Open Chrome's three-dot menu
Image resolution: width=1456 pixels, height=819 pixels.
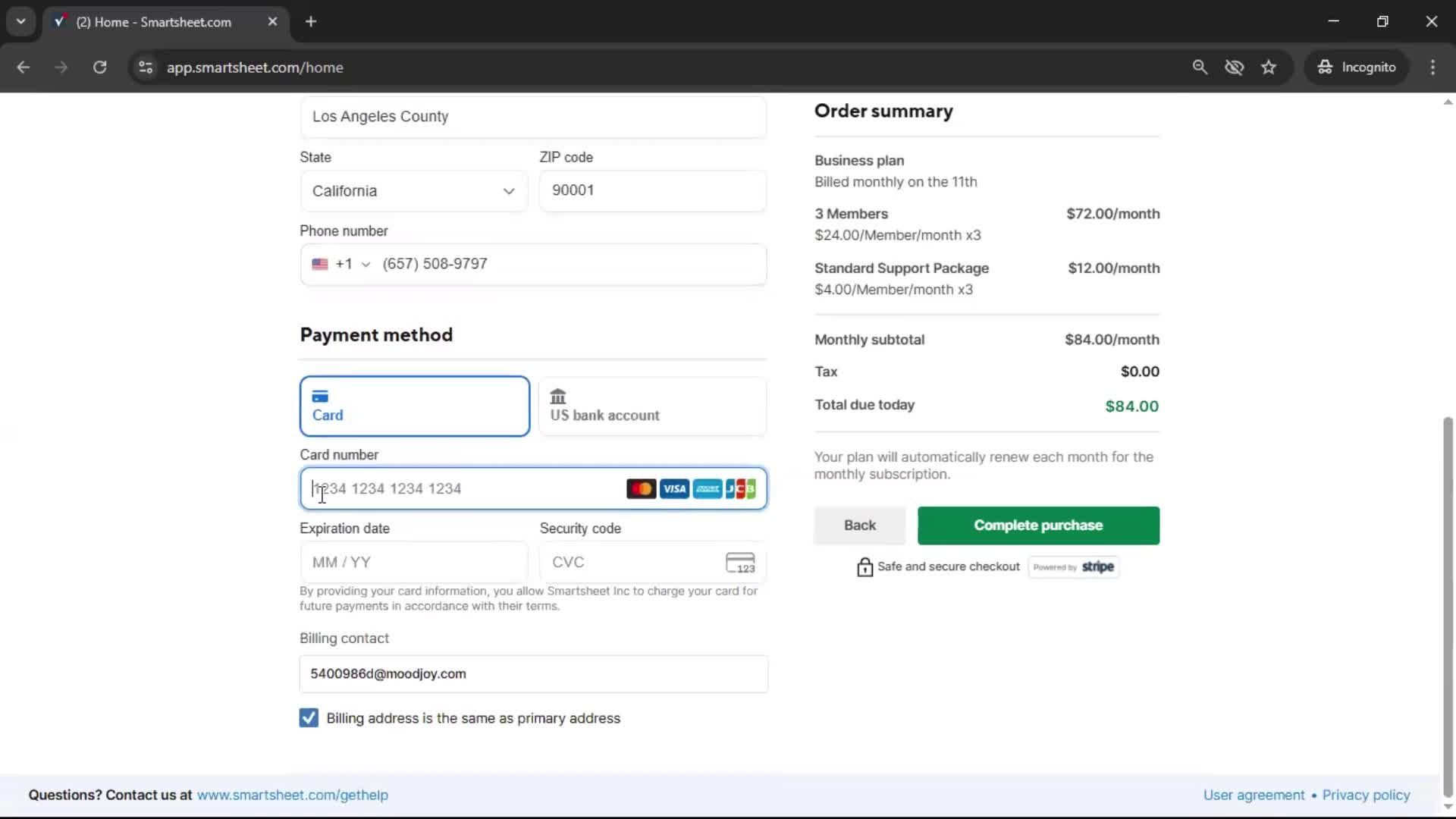coord(1432,67)
